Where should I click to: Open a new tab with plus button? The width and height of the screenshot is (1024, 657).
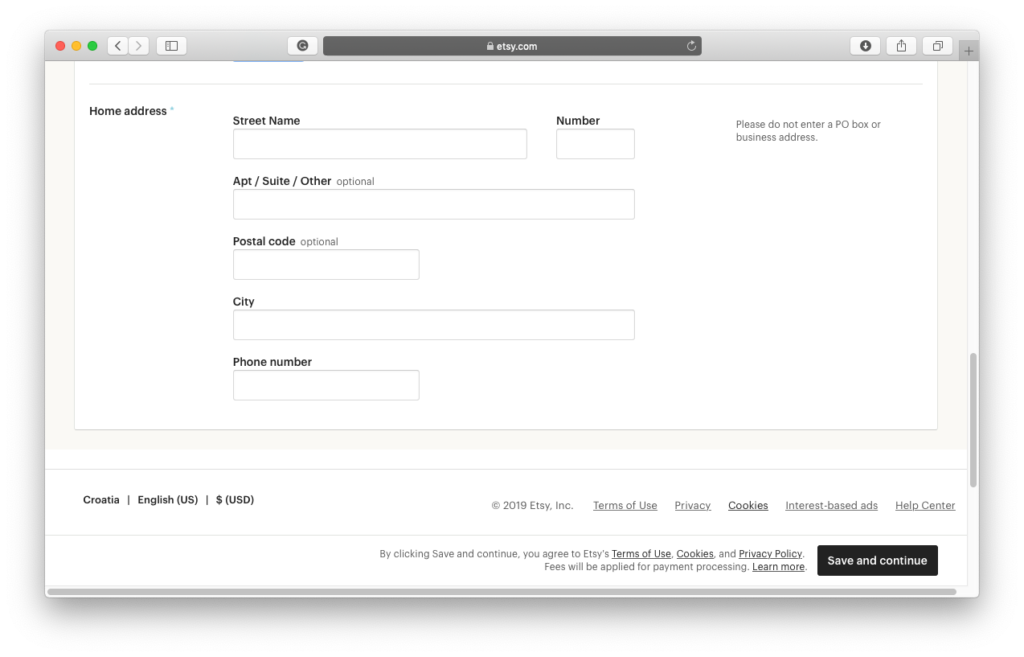click(x=968, y=50)
